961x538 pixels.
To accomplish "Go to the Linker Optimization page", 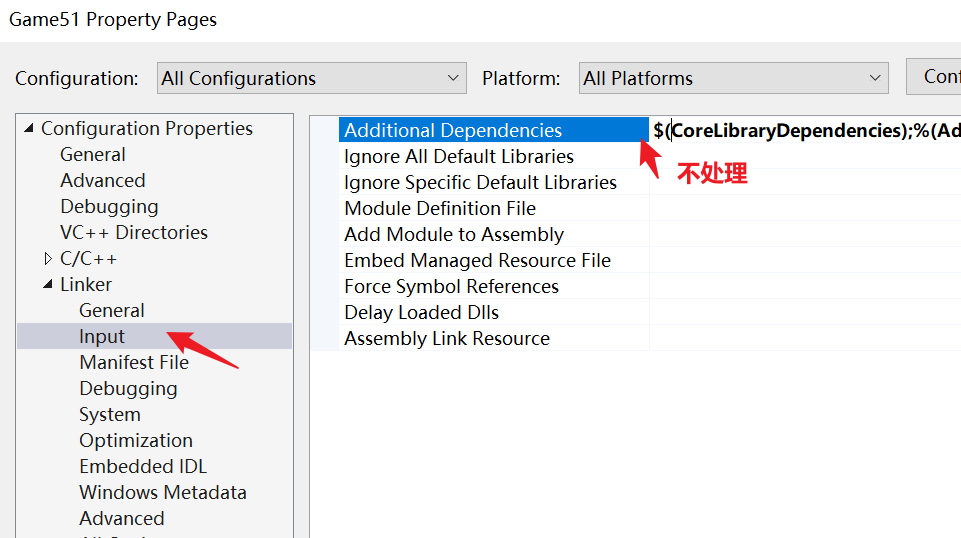I will [x=136, y=440].
